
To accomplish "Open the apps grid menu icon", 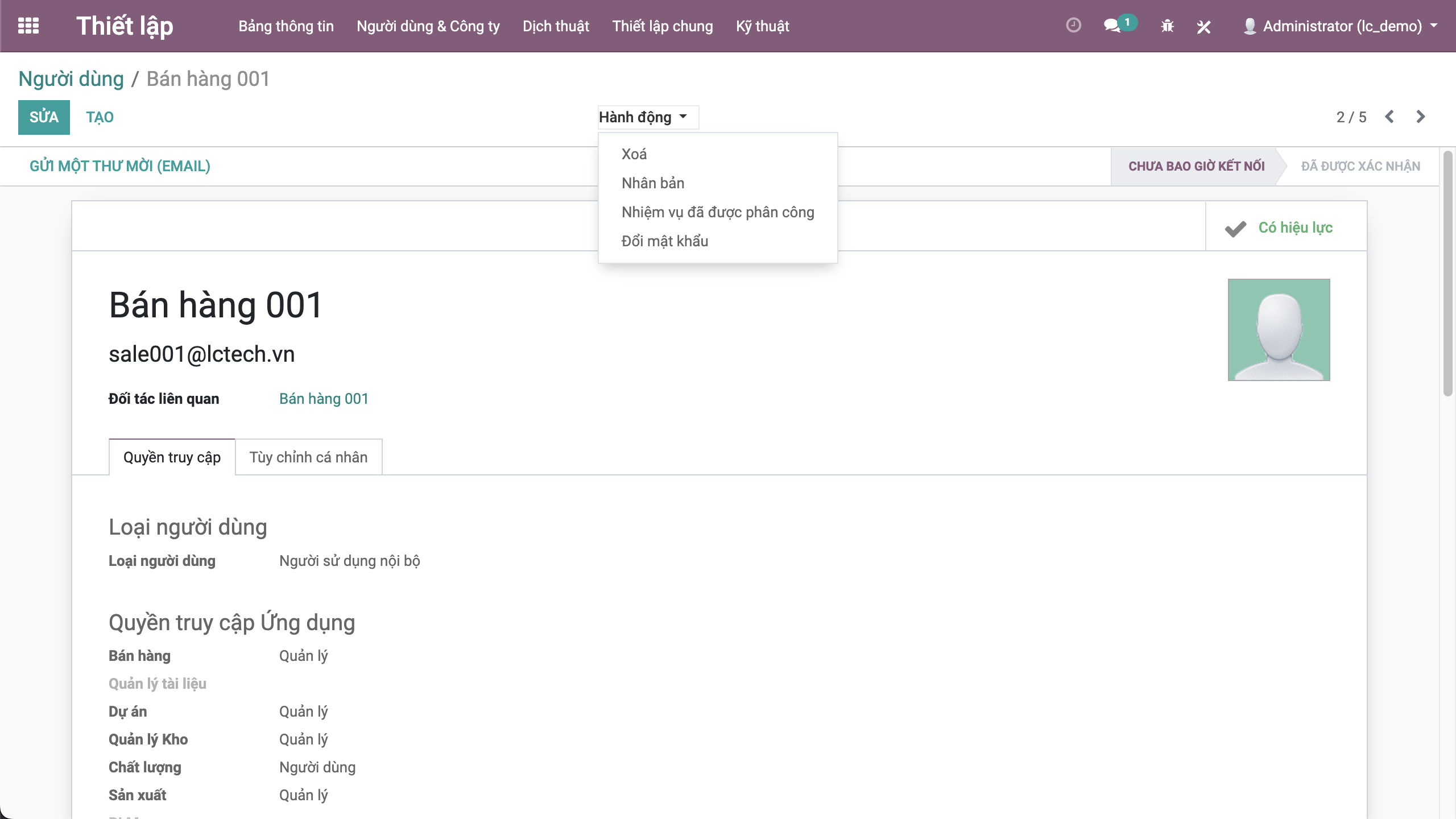I will click(x=28, y=26).
